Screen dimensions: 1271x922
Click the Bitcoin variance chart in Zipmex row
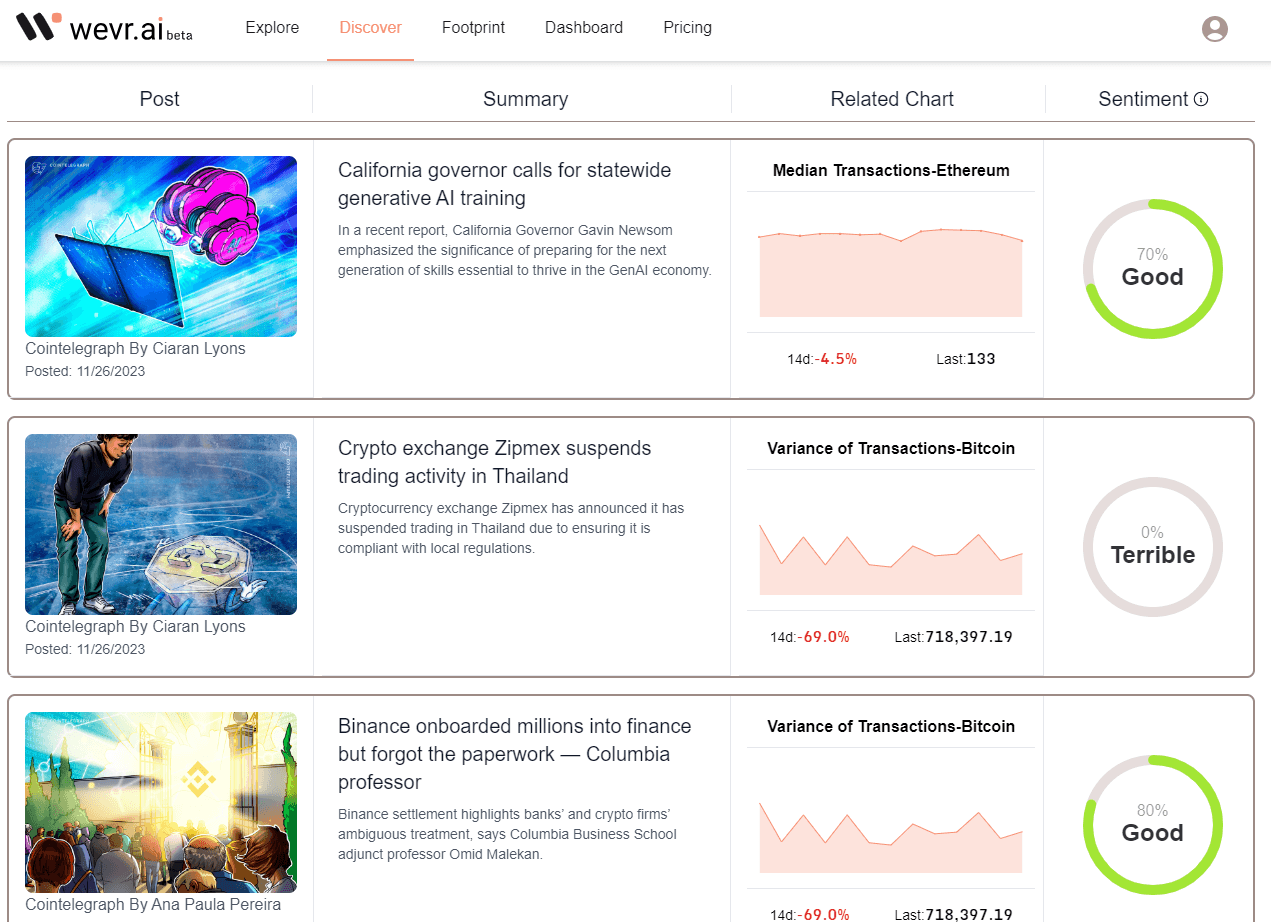click(890, 558)
